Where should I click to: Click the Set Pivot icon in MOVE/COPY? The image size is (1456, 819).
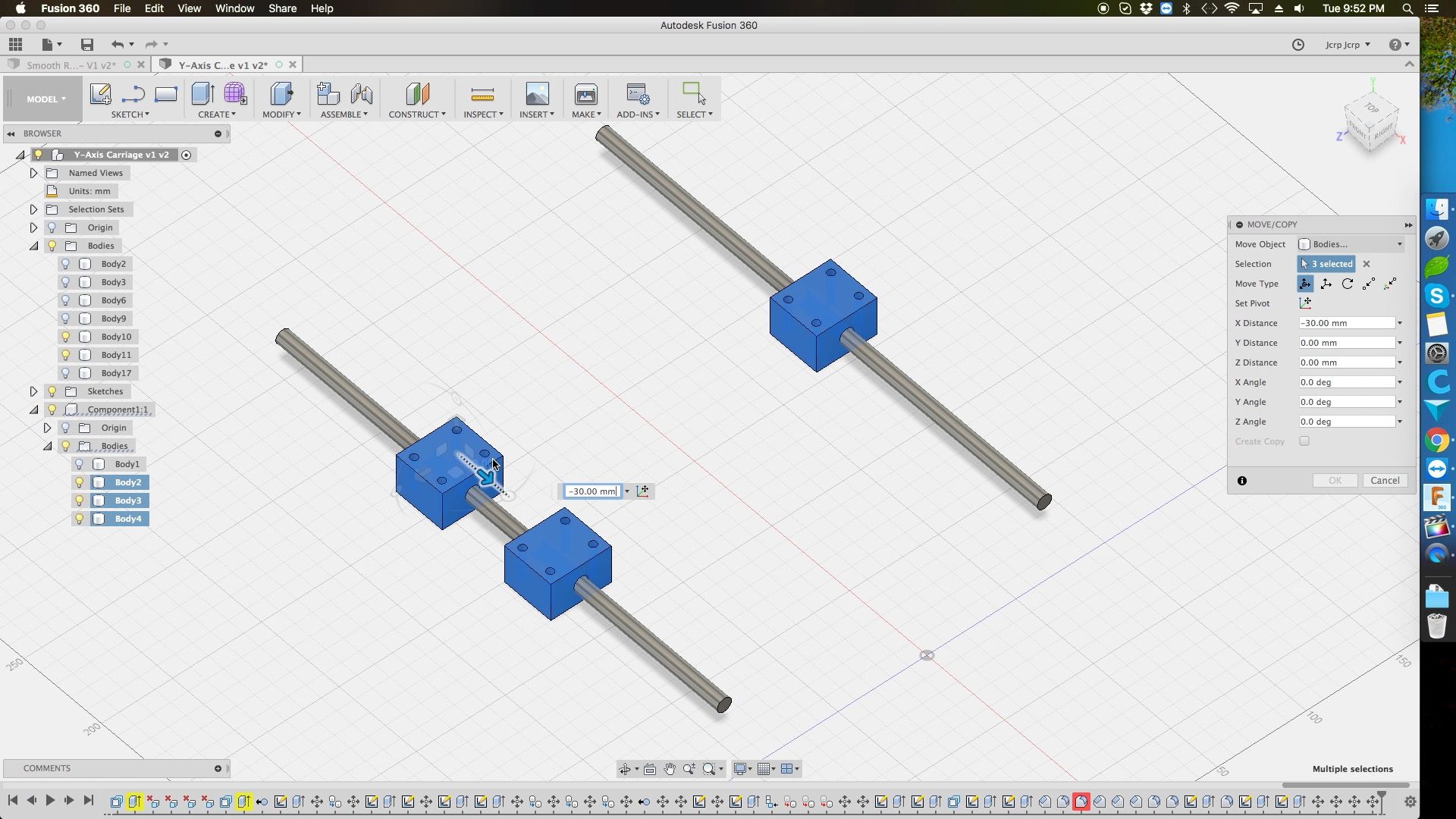point(1307,303)
